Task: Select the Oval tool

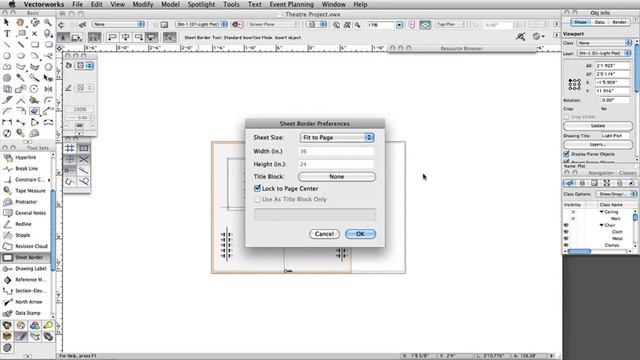Action: (20, 56)
